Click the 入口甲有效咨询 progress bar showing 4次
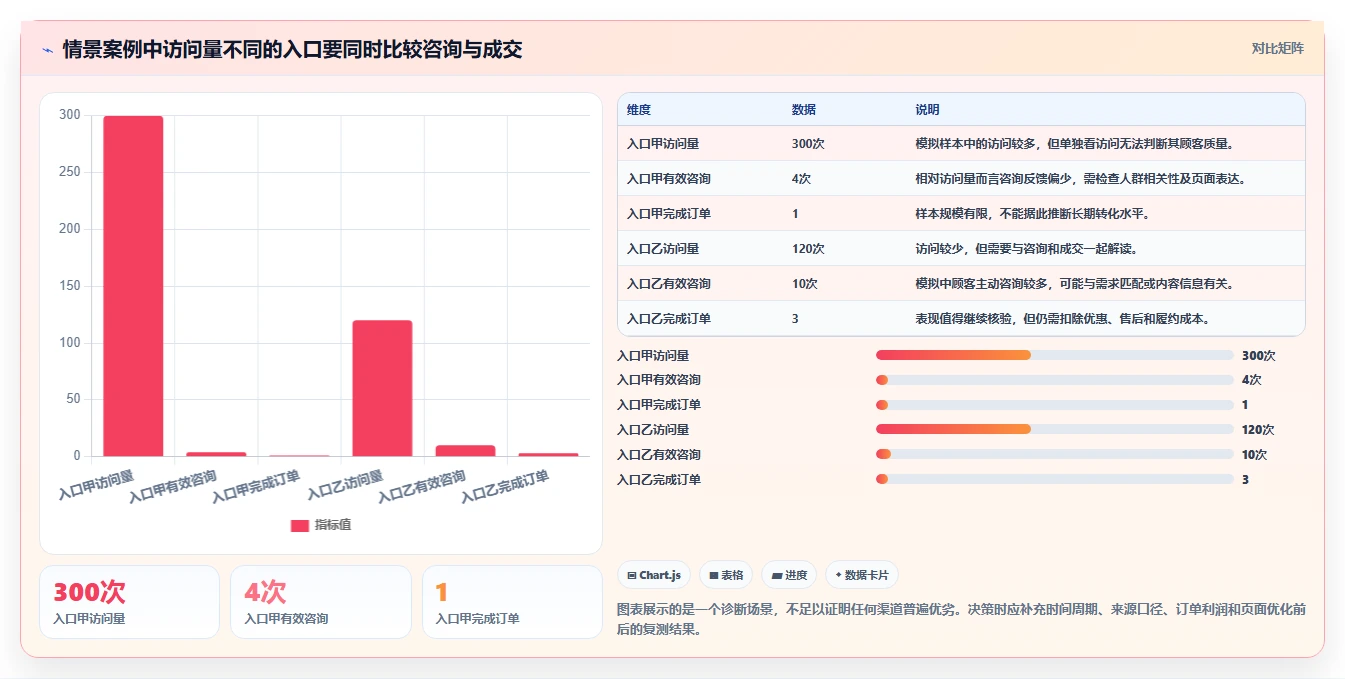The height and width of the screenshot is (679, 1345). 1054,380
